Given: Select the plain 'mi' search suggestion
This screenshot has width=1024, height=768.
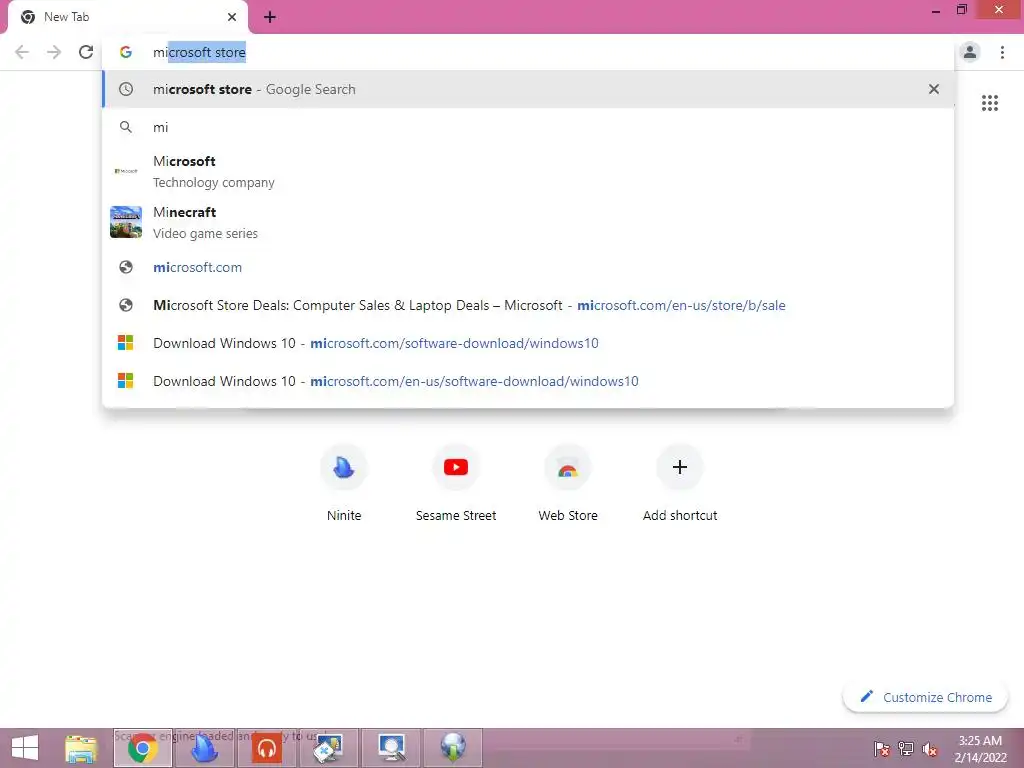Looking at the screenshot, I should click(528, 127).
